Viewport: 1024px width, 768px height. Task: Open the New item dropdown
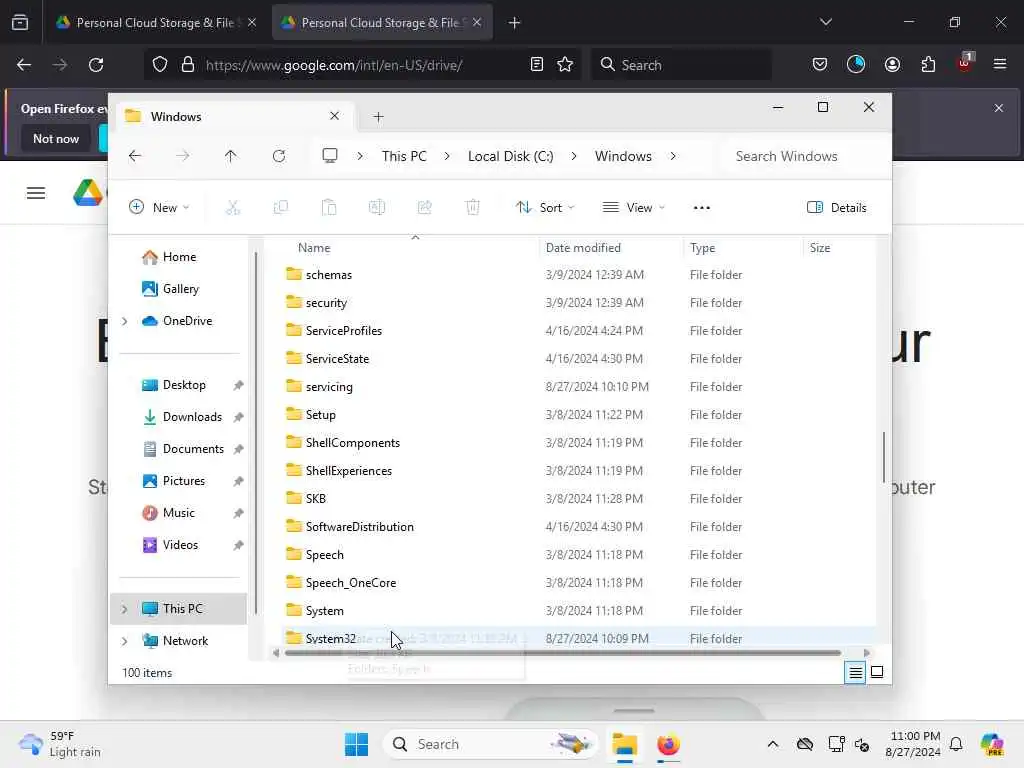[159, 208]
